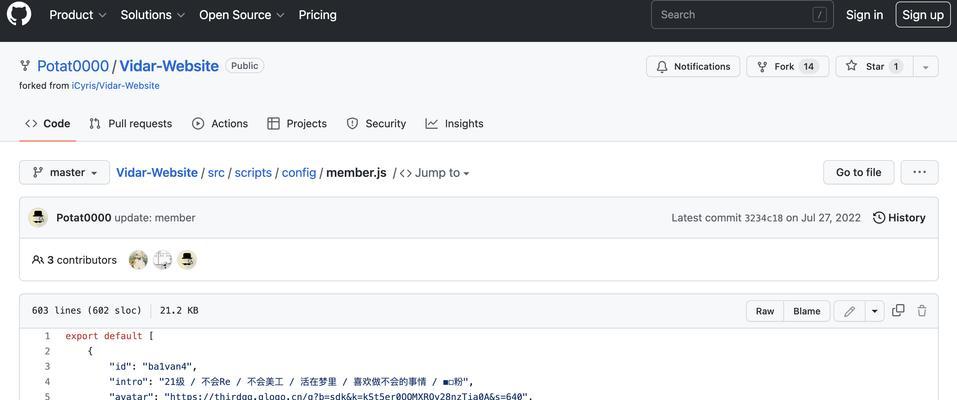Open the src breadcrumb folder

pyautogui.click(x=216, y=173)
